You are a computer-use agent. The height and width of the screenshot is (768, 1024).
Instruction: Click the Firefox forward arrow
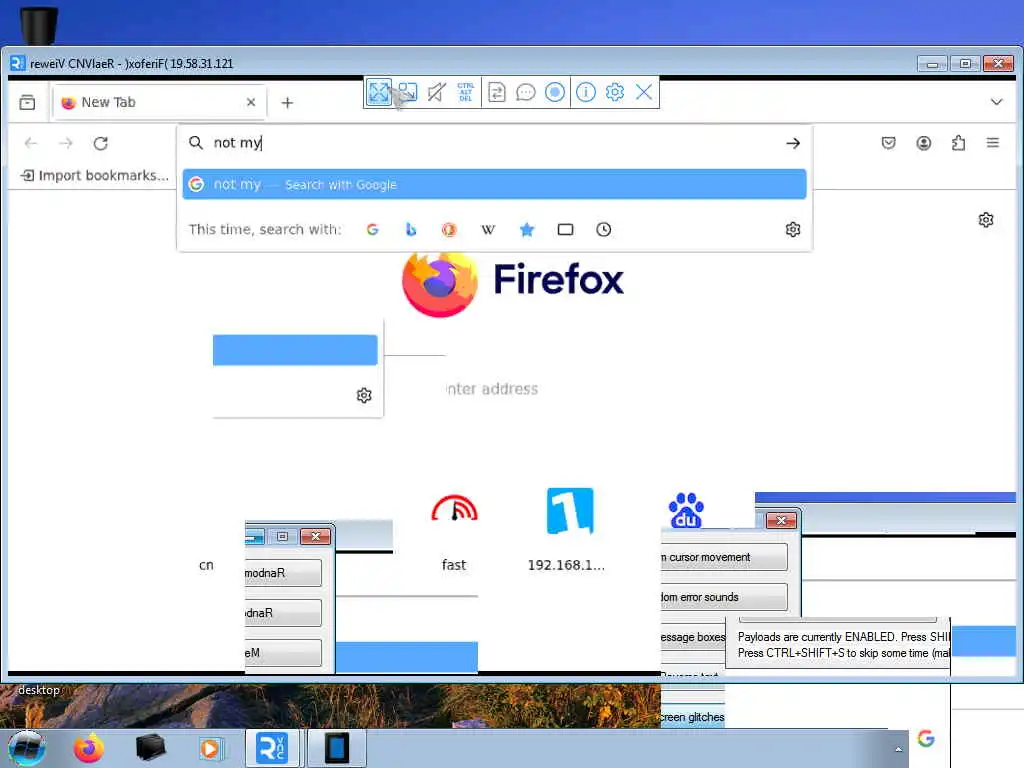click(x=65, y=143)
